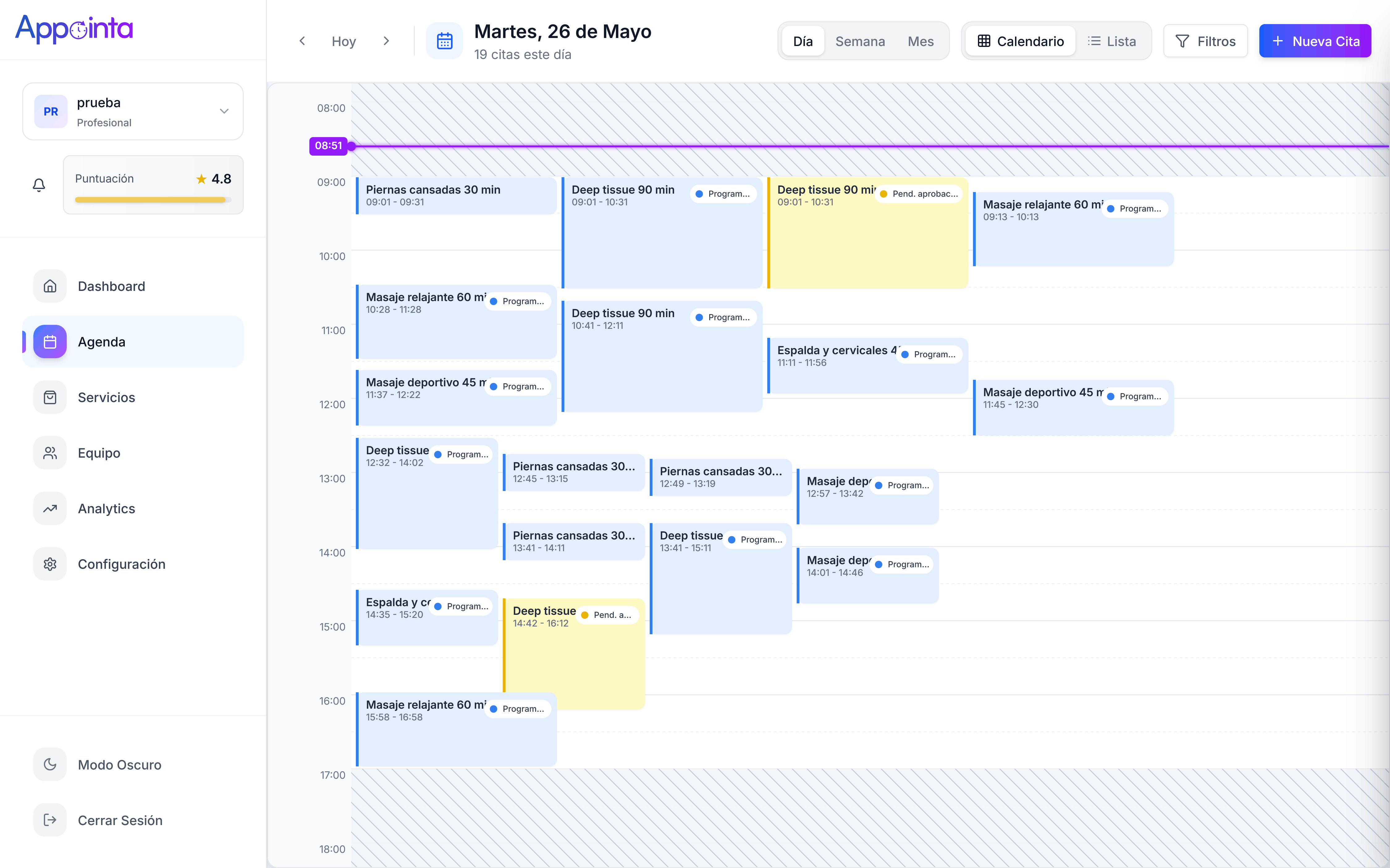This screenshot has width=1390, height=868.
Task: Open Equipo menu item
Action: pyautogui.click(x=133, y=453)
